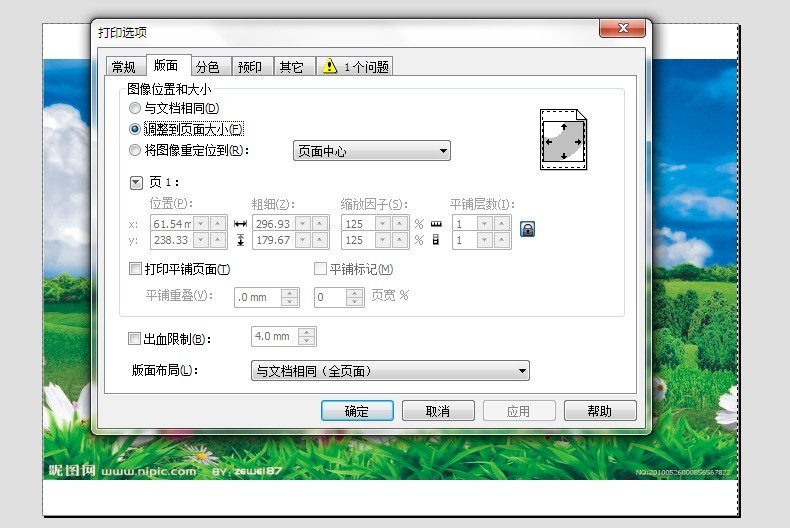This screenshot has height=528, width=790.
Task: Enable 打印平铺页面(T) checkbox
Action: (135, 269)
